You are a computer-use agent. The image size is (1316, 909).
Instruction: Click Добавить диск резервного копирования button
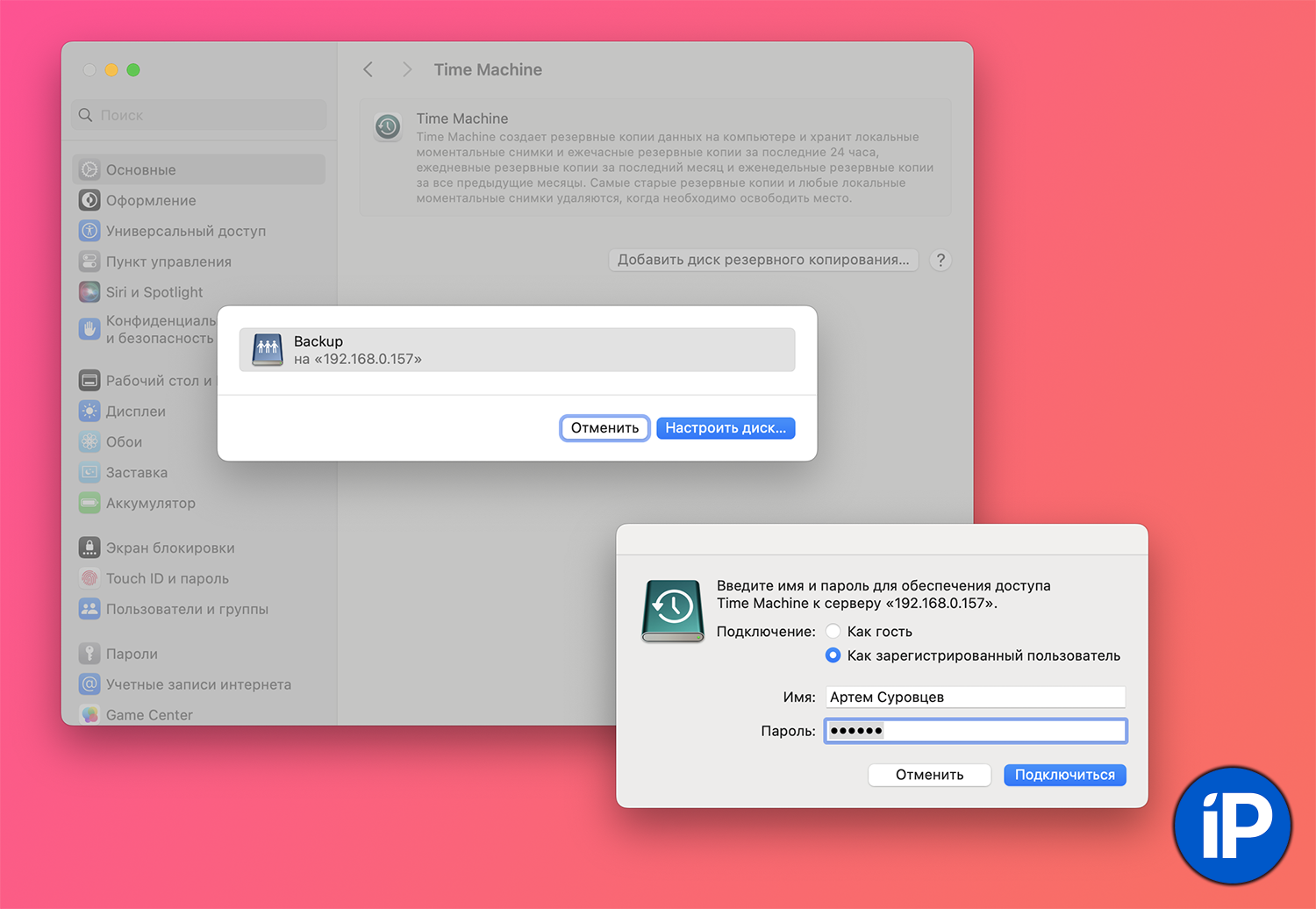pos(763,260)
